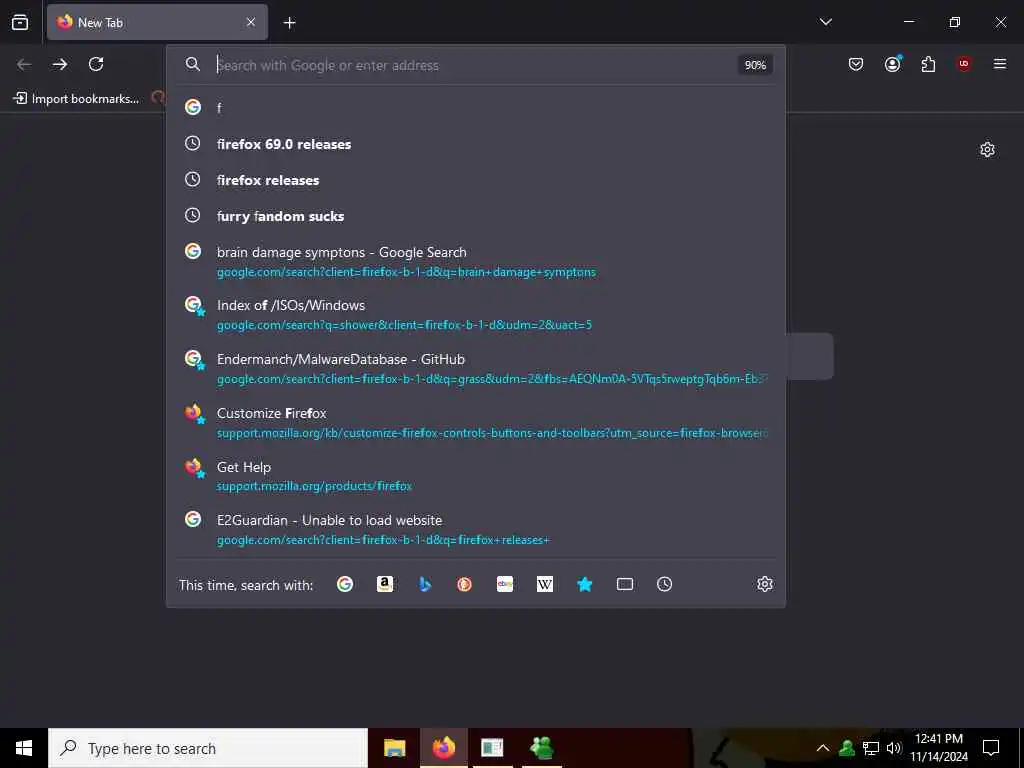Open the Firefox View icon
The height and width of the screenshot is (768, 1024).
click(20, 22)
